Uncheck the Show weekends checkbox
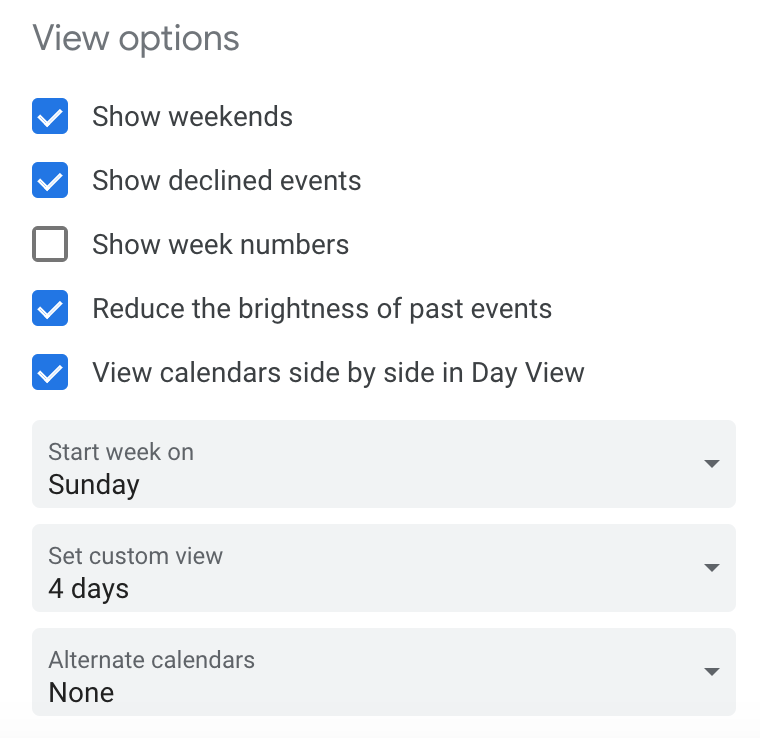 (x=50, y=117)
